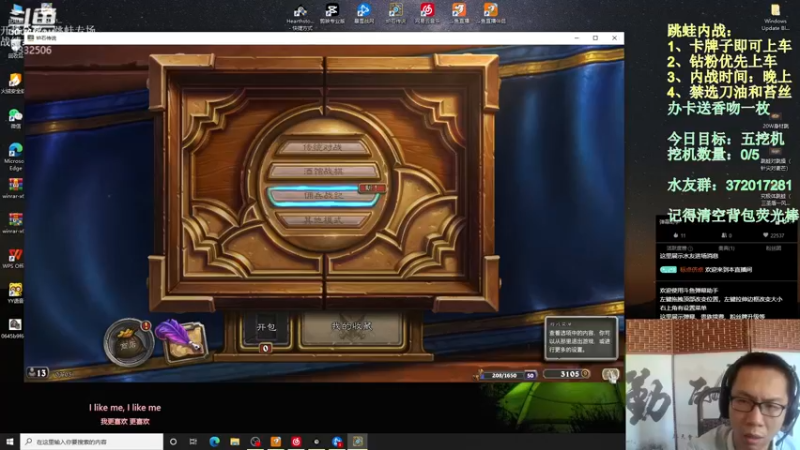Open the orange Douyu taskbar icon
This screenshot has width=800, height=450.
[x=276, y=441]
